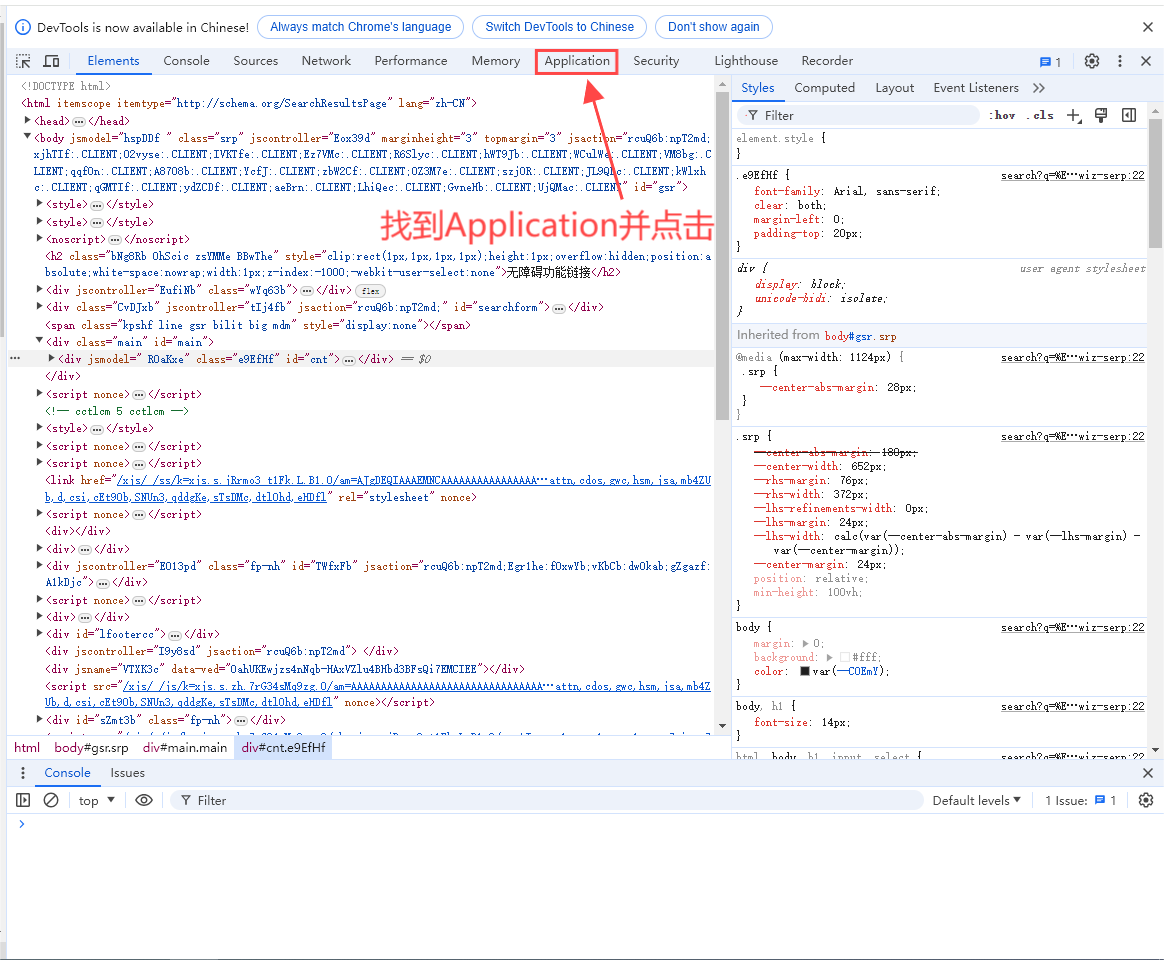
Task: Open the Lighthouse panel tab
Action: tap(746, 61)
